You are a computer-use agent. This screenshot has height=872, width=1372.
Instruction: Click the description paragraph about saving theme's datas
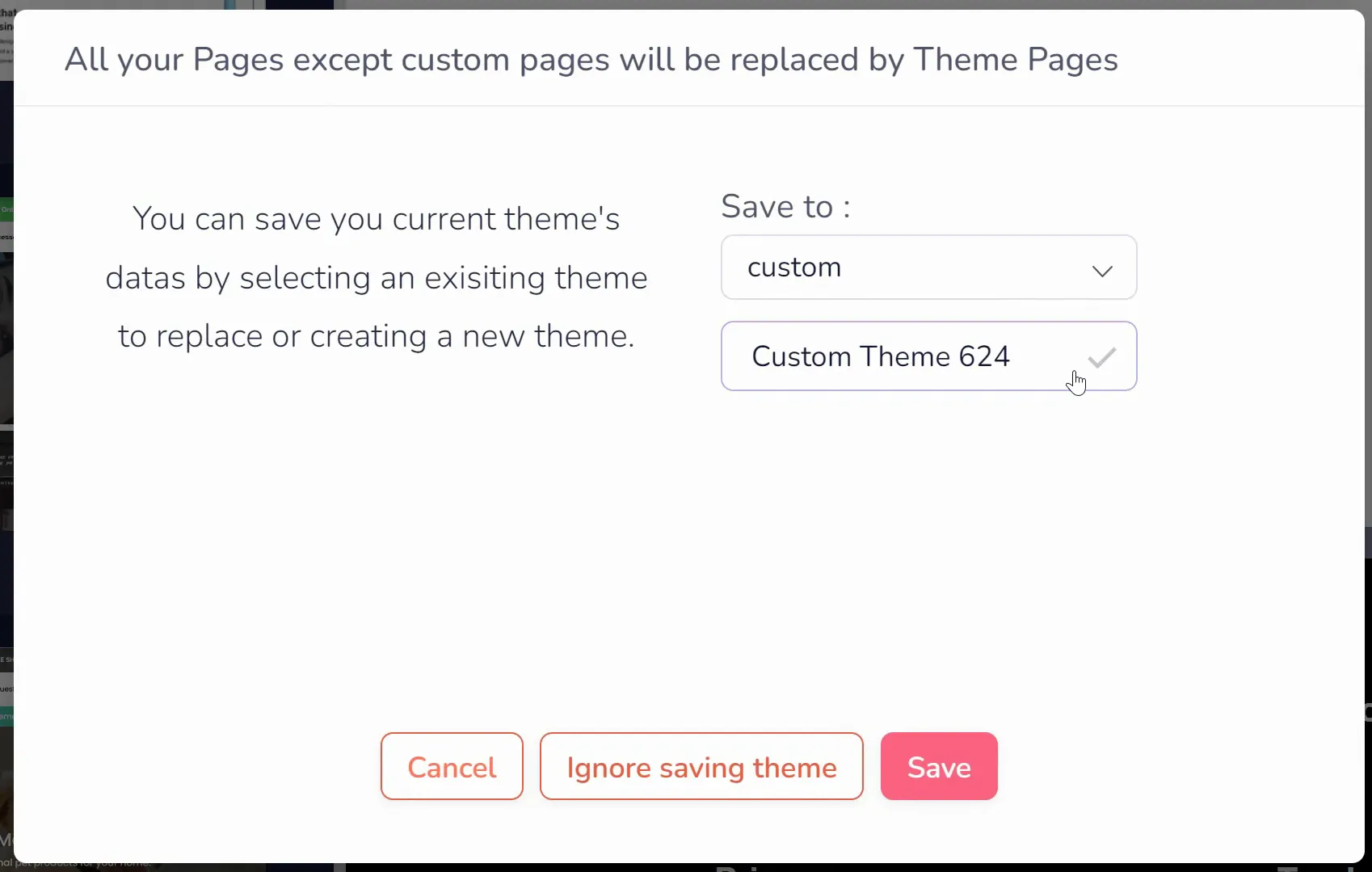click(377, 277)
